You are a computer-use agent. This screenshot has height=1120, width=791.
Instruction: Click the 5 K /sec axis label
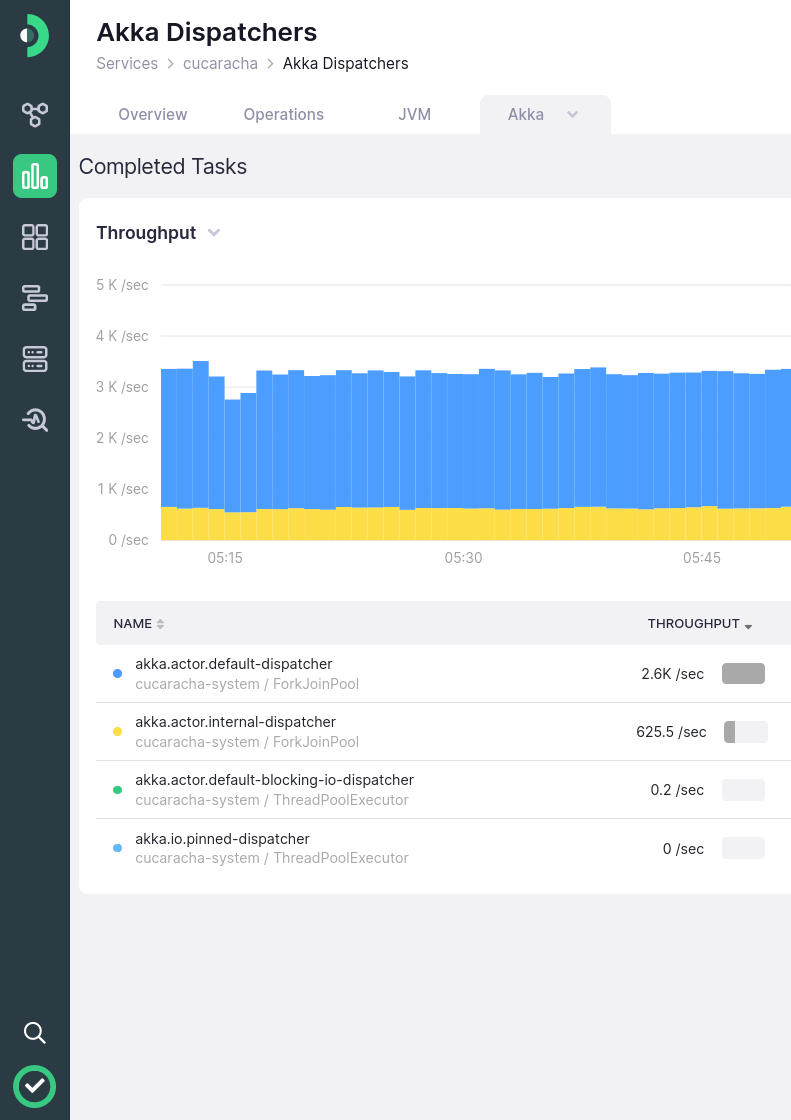click(122, 285)
